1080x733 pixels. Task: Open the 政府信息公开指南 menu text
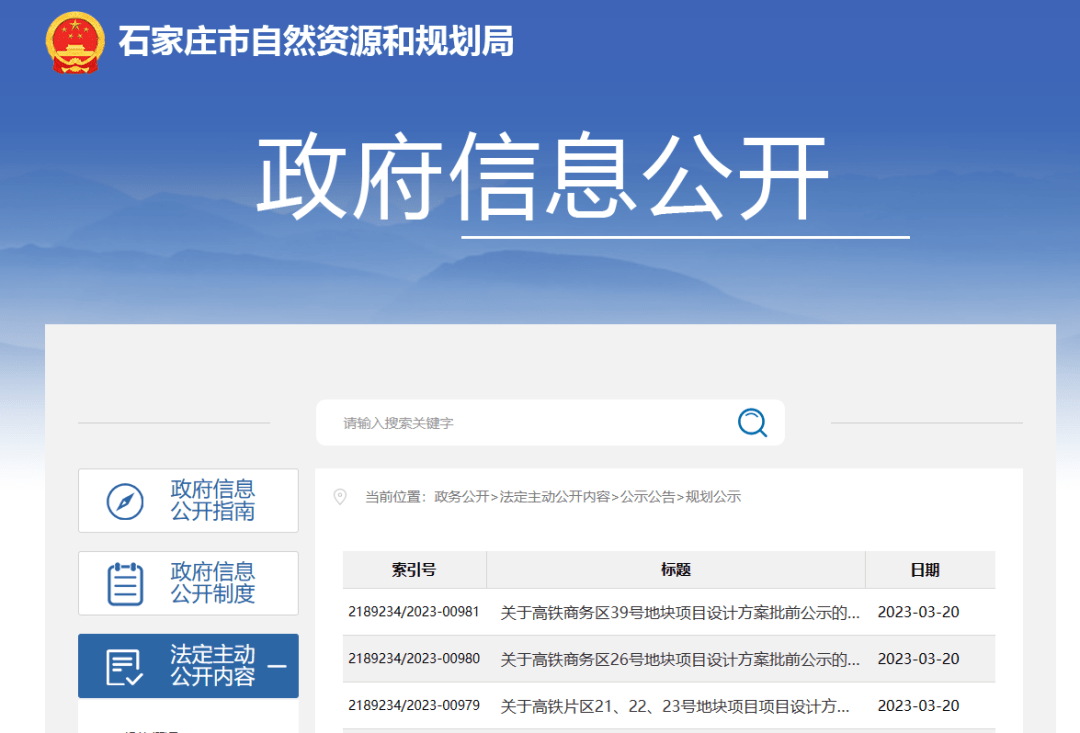pos(212,501)
